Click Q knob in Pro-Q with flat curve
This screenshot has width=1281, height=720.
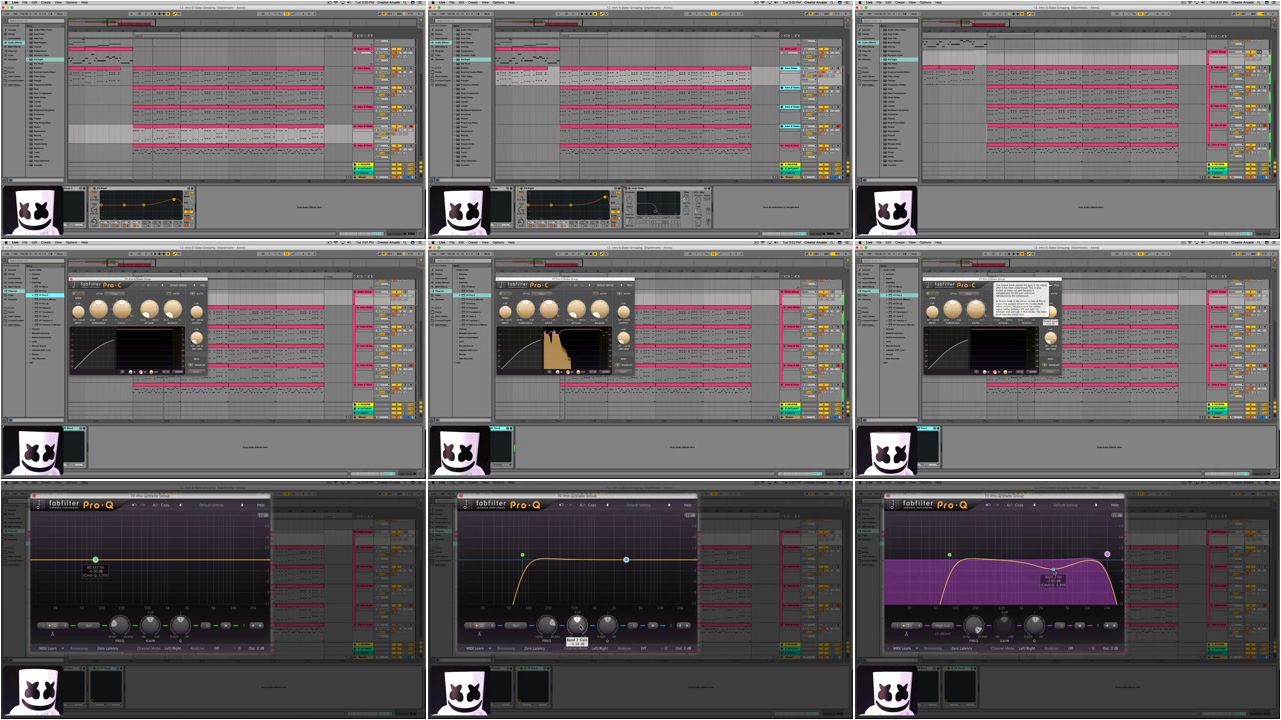(179, 624)
